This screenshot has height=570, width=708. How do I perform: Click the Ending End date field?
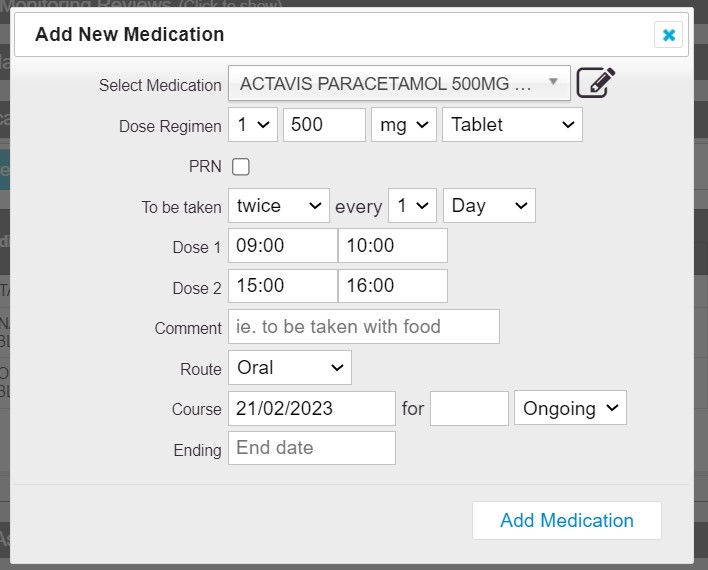click(312, 448)
